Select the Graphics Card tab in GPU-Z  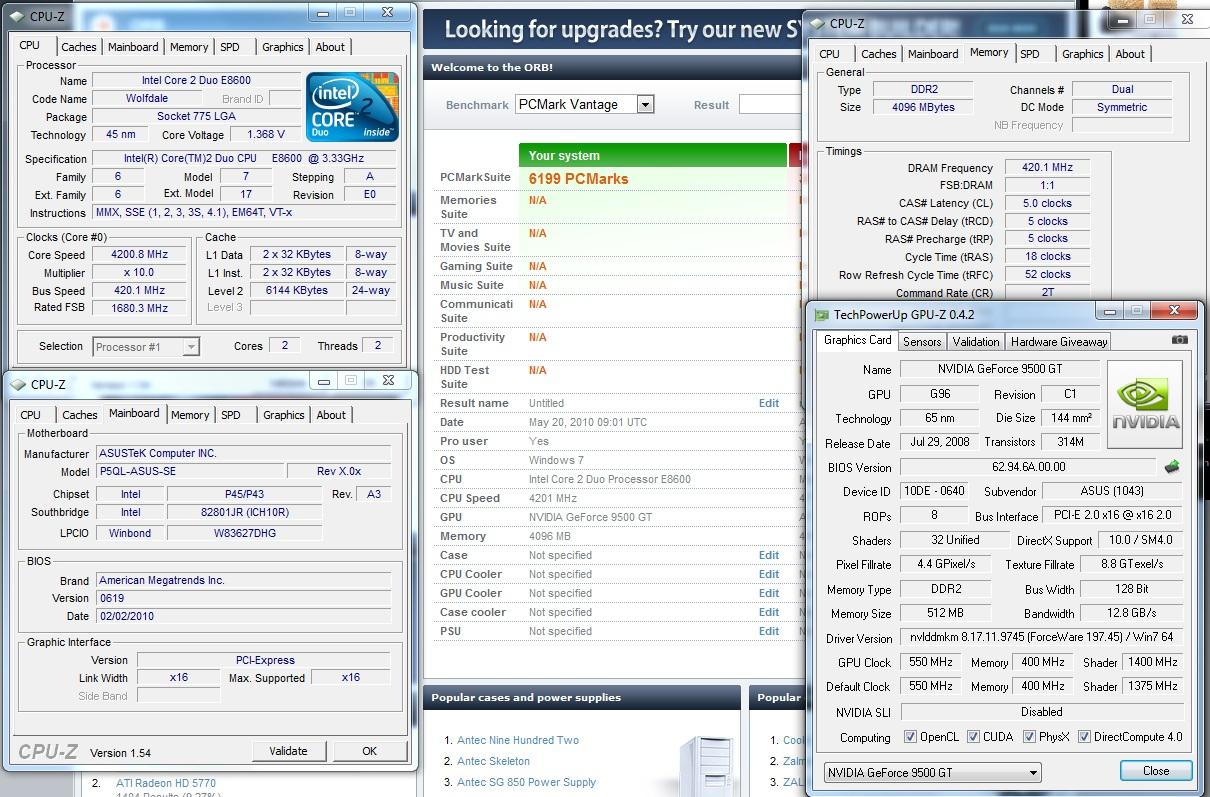[857, 340]
